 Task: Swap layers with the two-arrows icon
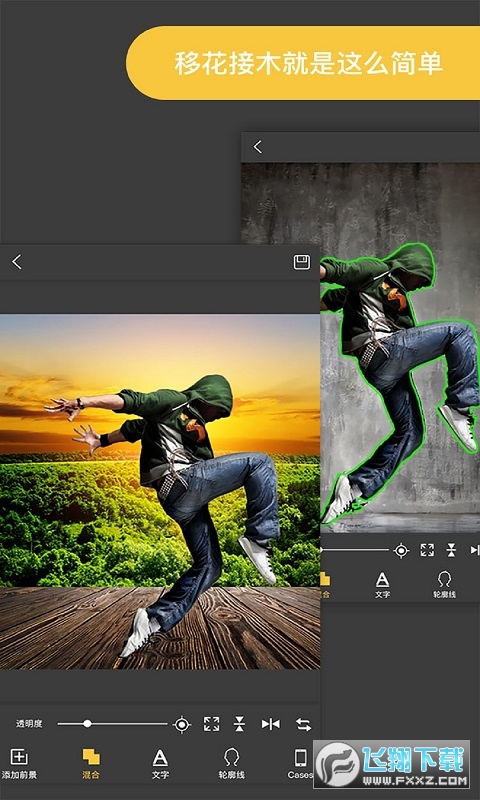tap(304, 724)
